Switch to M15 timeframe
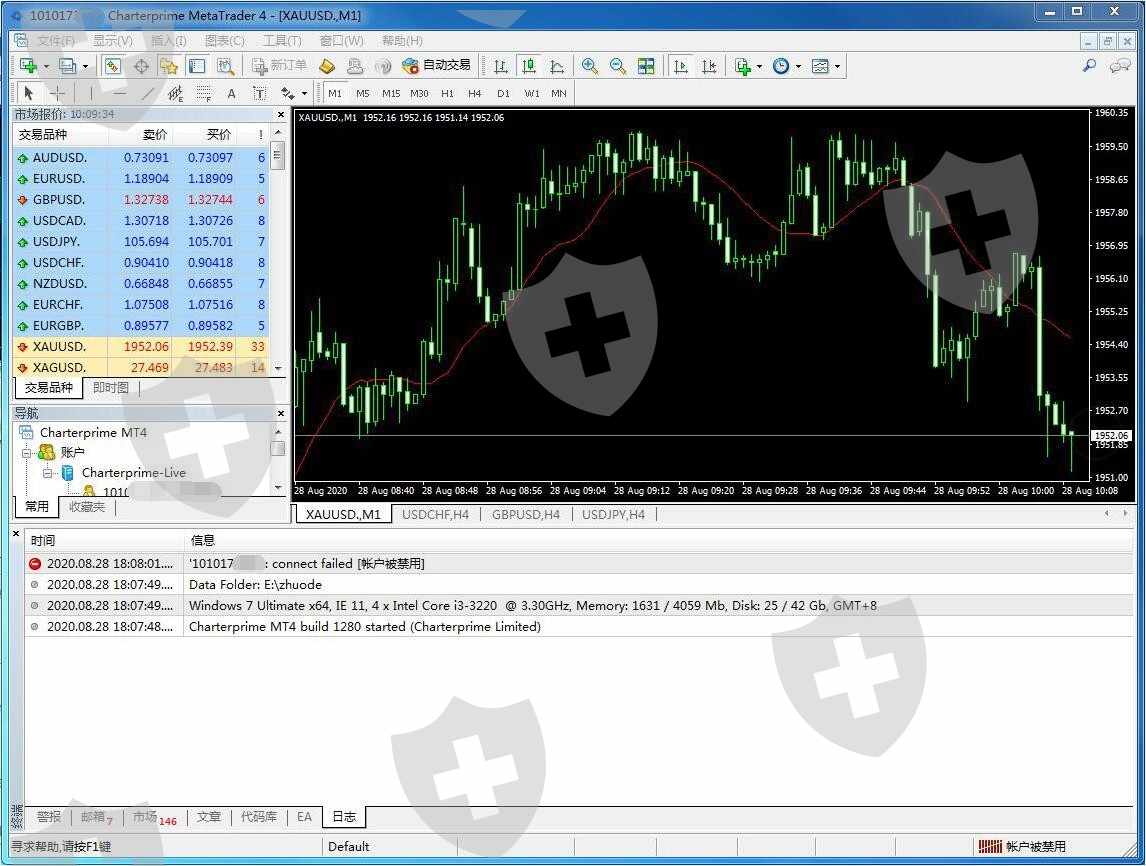Image resolution: width=1146 pixels, height=866 pixels. [x=391, y=94]
